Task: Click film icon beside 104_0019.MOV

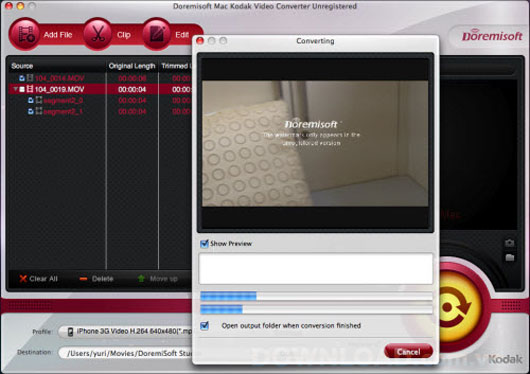Action: (x=30, y=89)
